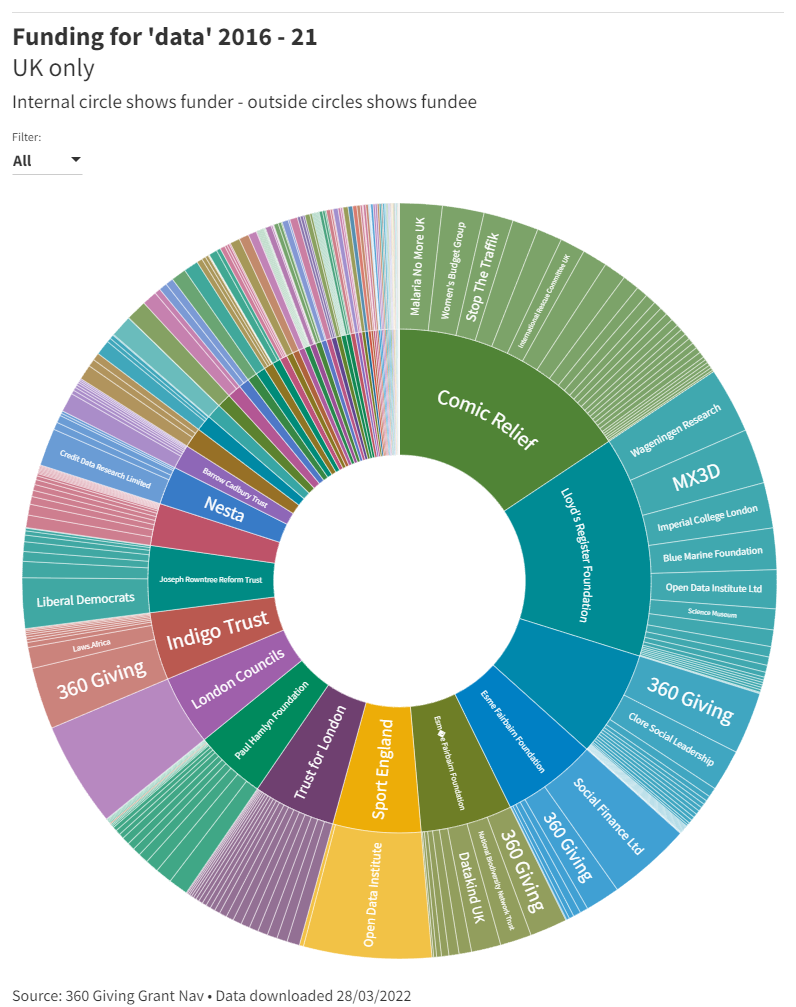Screen dimensions: 796x1007
Task: Select the Science Museum fundee segment
Action: 712,613
